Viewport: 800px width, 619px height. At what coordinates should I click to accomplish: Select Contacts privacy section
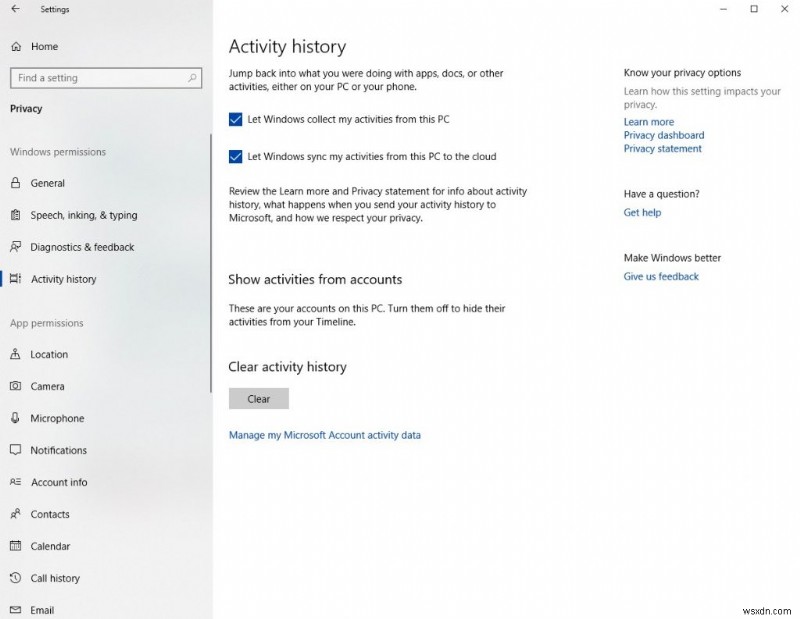(x=49, y=514)
